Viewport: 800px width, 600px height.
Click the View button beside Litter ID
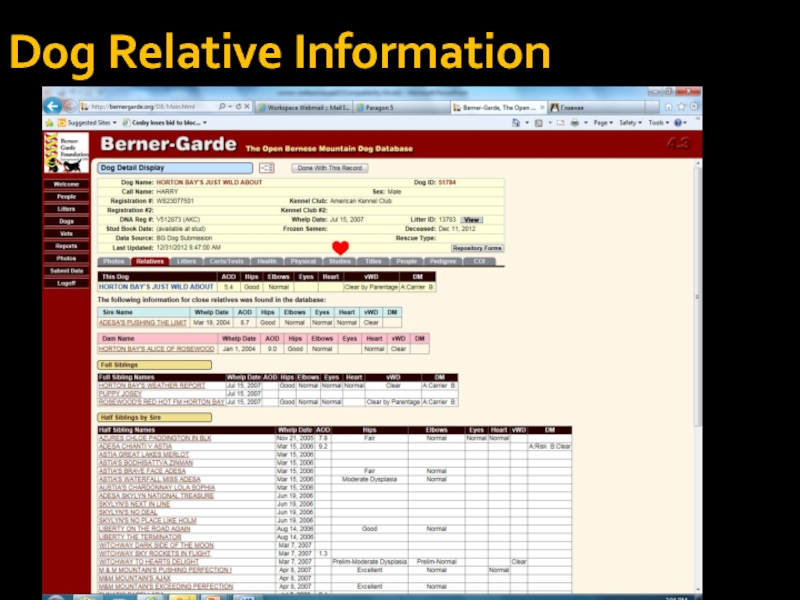[471, 220]
